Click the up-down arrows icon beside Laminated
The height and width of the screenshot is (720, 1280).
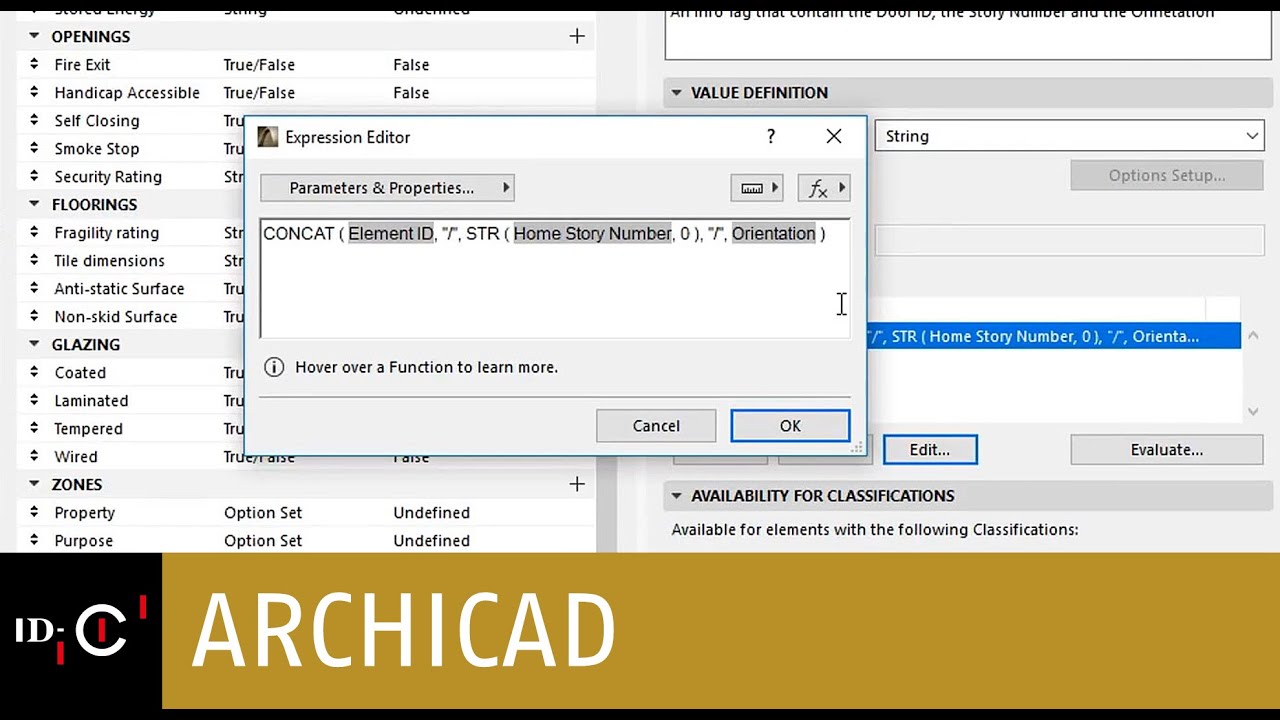coord(33,400)
